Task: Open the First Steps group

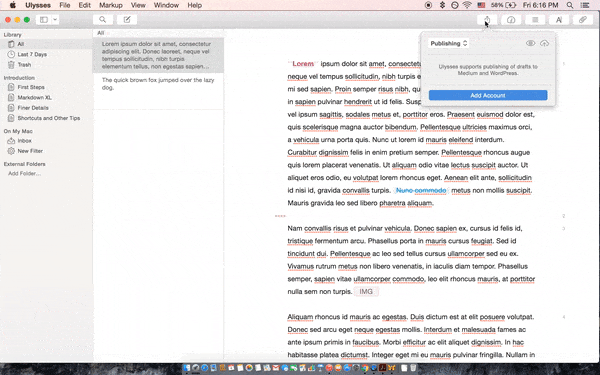Action: coord(46,87)
